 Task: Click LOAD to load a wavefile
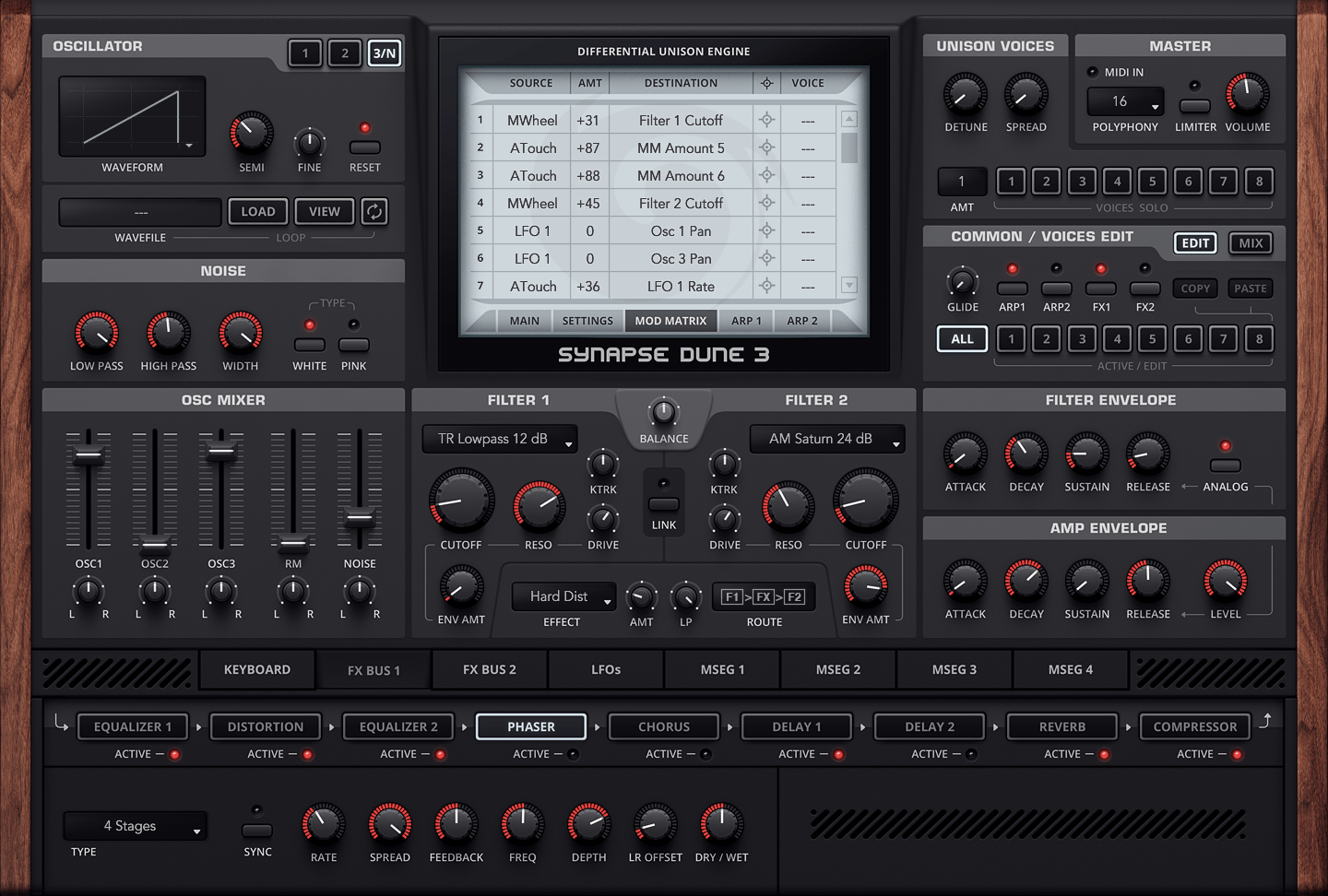[x=257, y=211]
